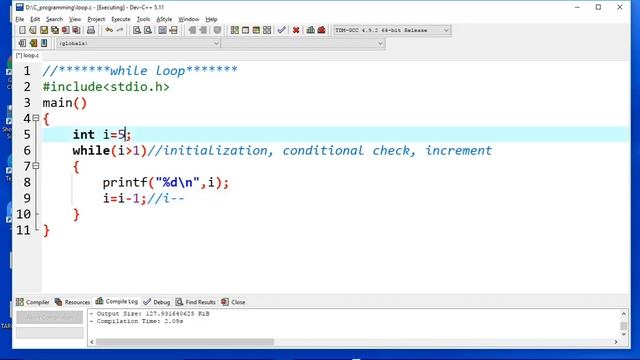Click the code line "int i=5;"
The width and height of the screenshot is (640, 360).
102,134
